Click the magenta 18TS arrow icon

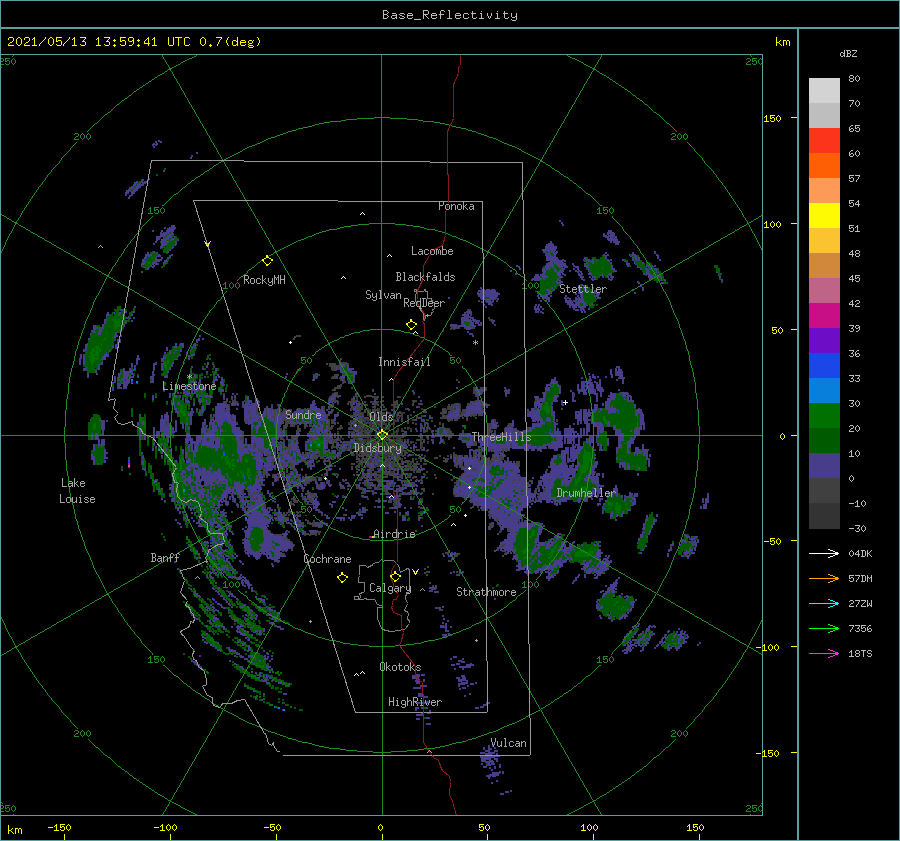pyautogui.click(x=824, y=653)
